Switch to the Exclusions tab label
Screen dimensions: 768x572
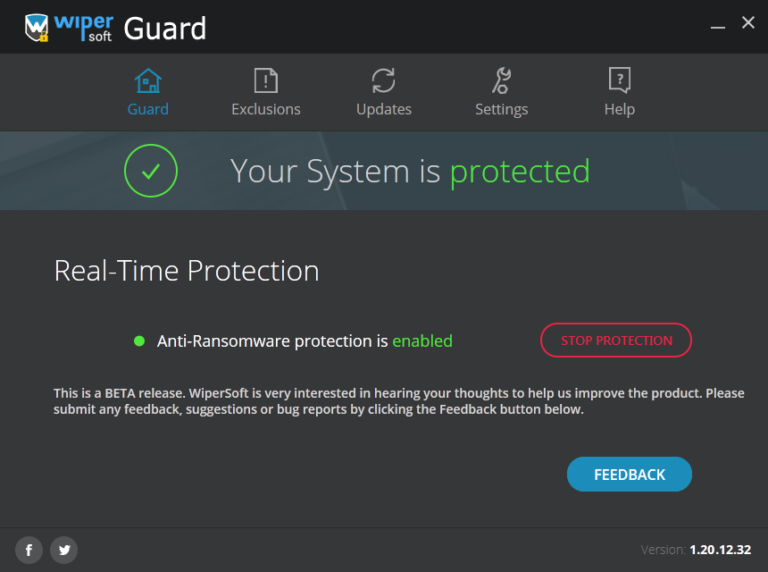point(265,109)
